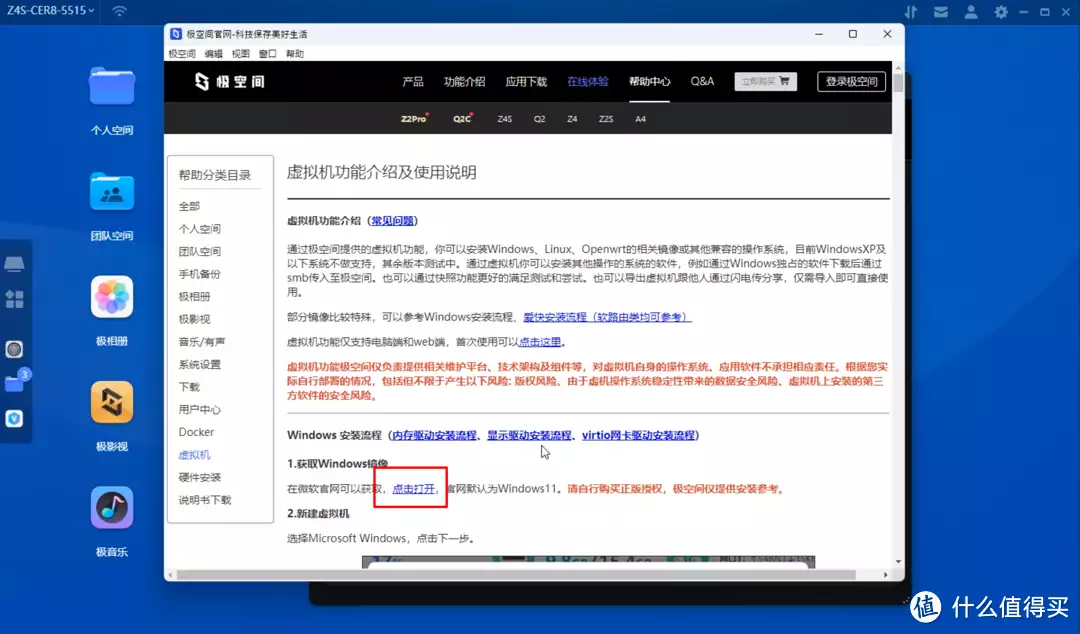Select 音乐/有声 help category
Image resolution: width=1080 pixels, height=634 pixels.
tap(202, 342)
